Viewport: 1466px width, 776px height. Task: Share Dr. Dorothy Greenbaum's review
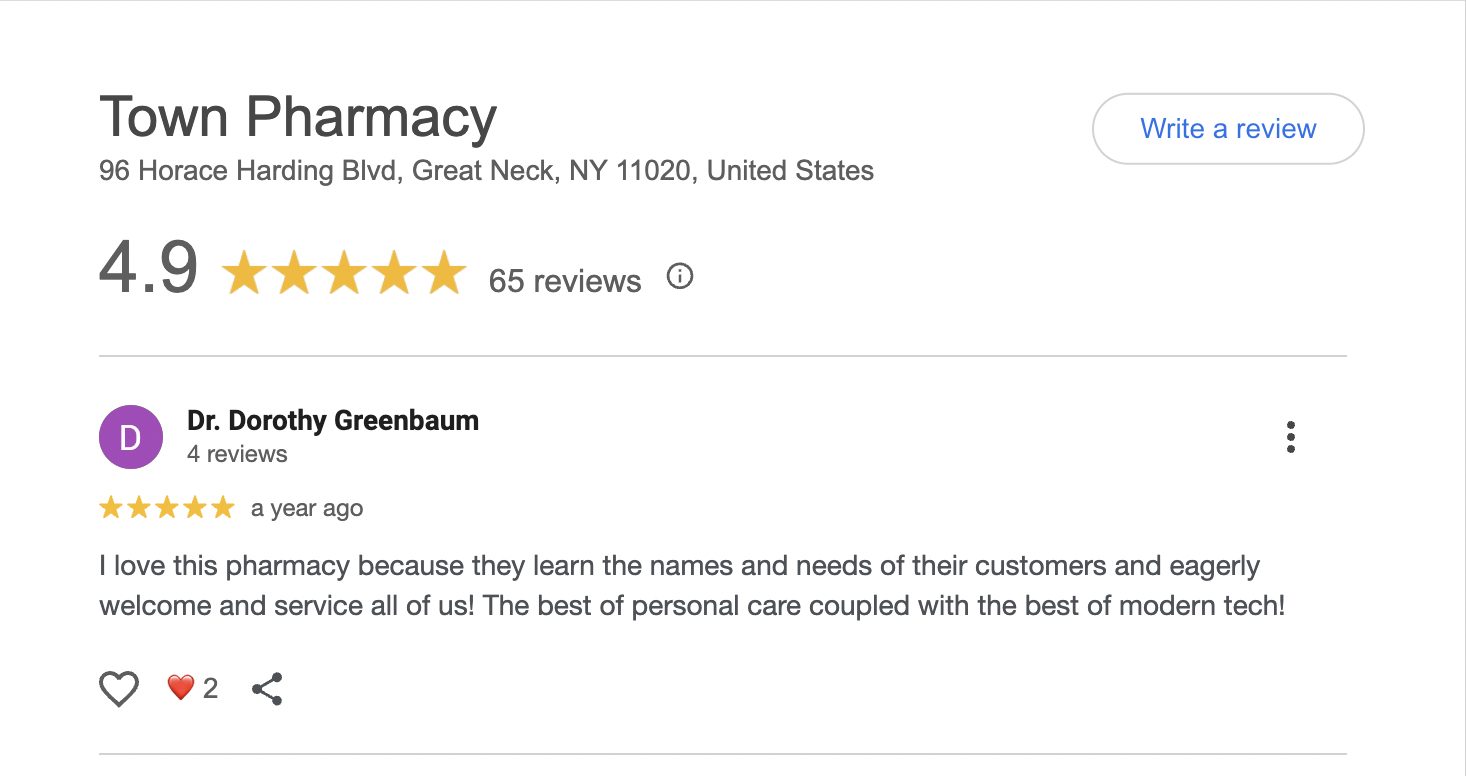(x=267, y=689)
